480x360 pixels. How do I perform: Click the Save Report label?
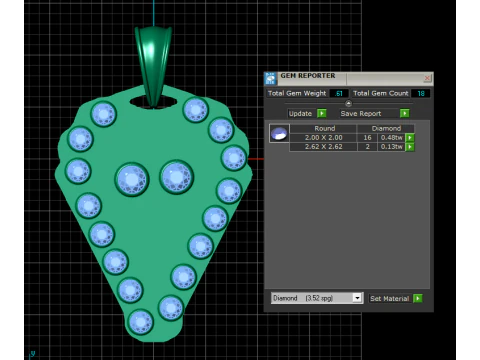[x=361, y=114]
